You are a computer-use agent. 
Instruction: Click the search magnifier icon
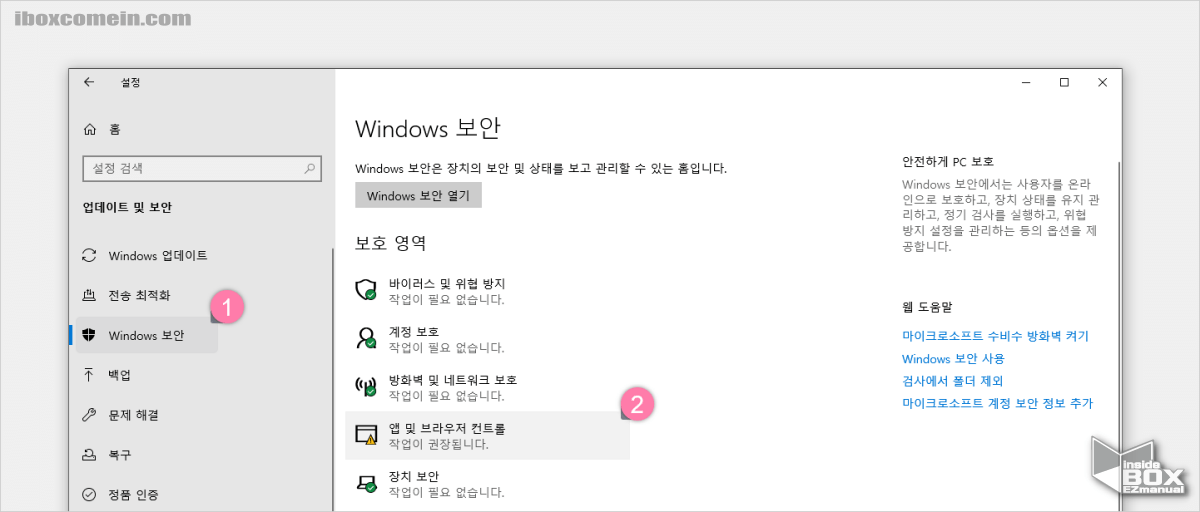[x=311, y=168]
